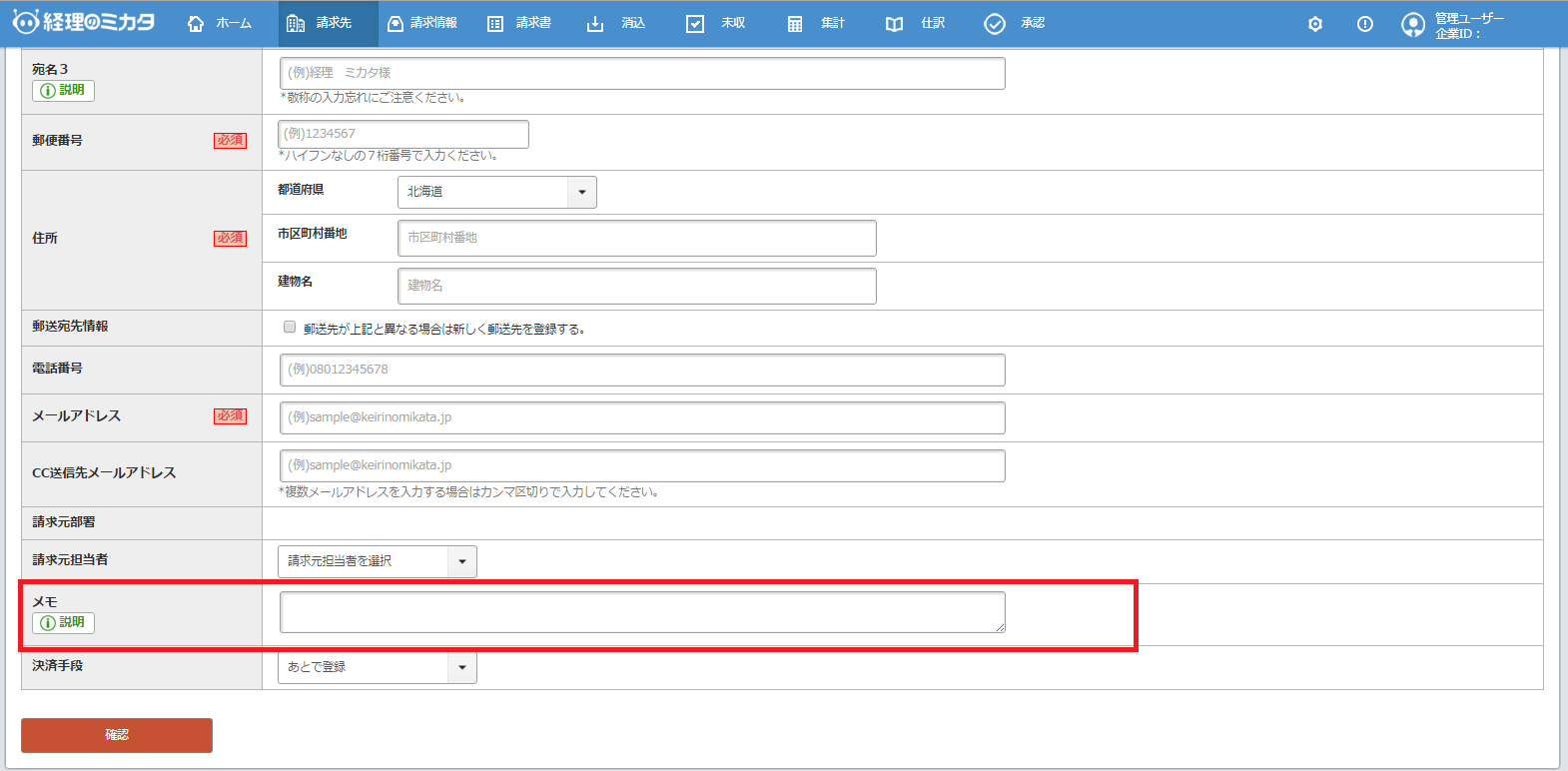
Task: Enable separate mailing address checkbox
Action: tap(290, 328)
